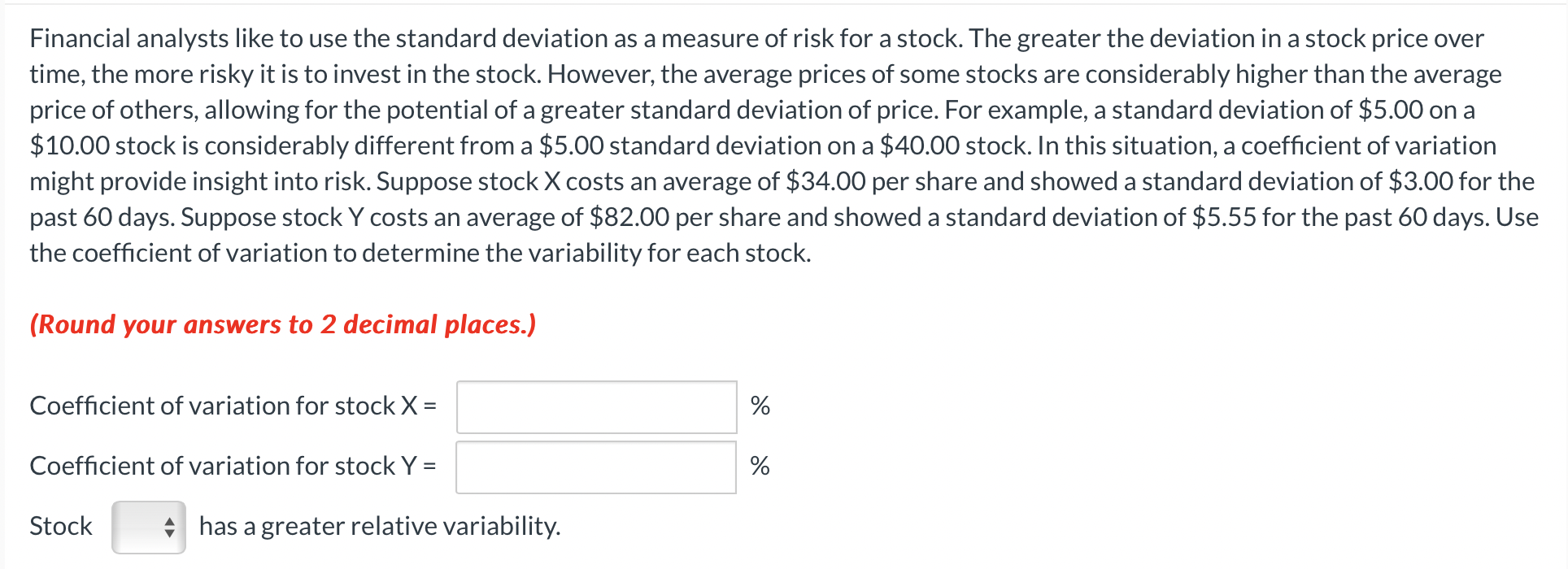Open the Stock selection dropdown

click(149, 527)
